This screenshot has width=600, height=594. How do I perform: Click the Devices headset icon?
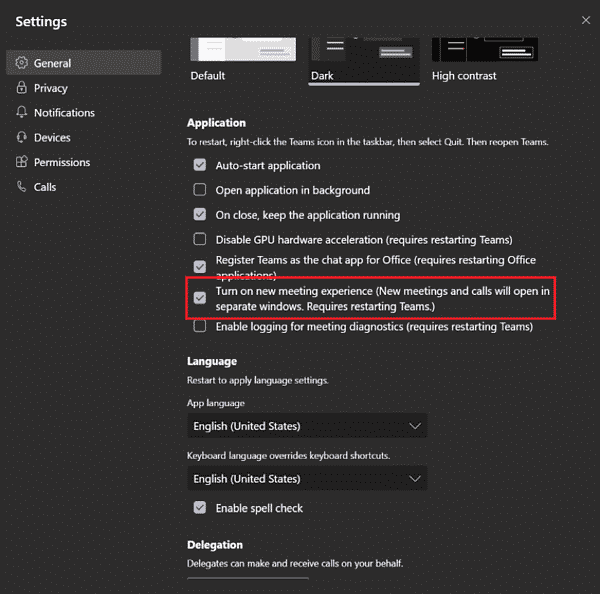pos(21,138)
